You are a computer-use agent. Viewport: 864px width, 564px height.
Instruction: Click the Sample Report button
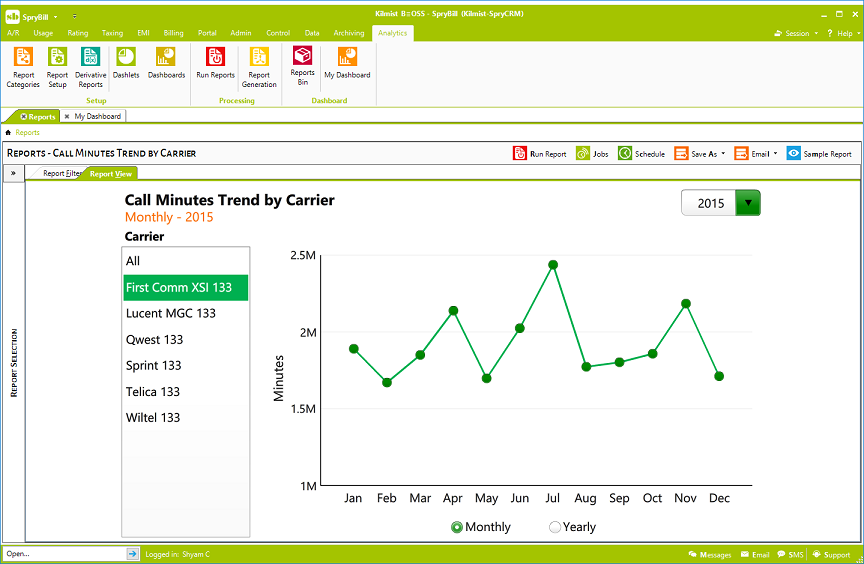coord(819,154)
